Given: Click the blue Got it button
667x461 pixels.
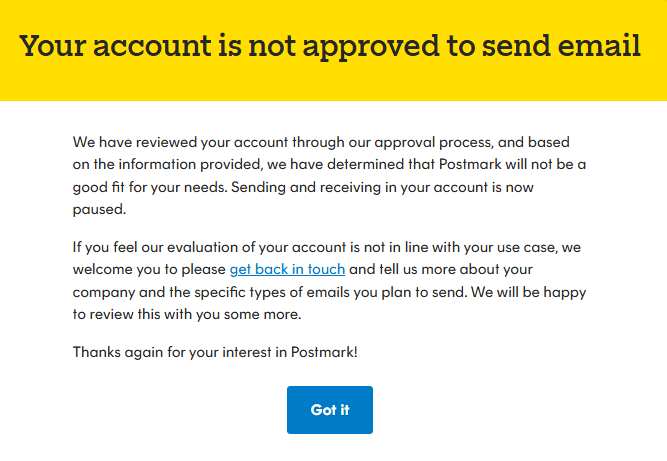Looking at the screenshot, I should click(329, 410).
